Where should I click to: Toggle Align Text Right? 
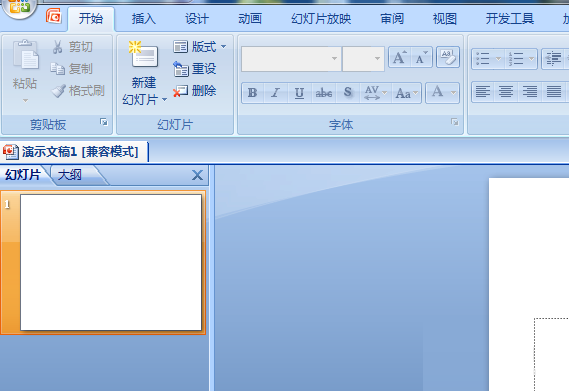(x=530, y=91)
